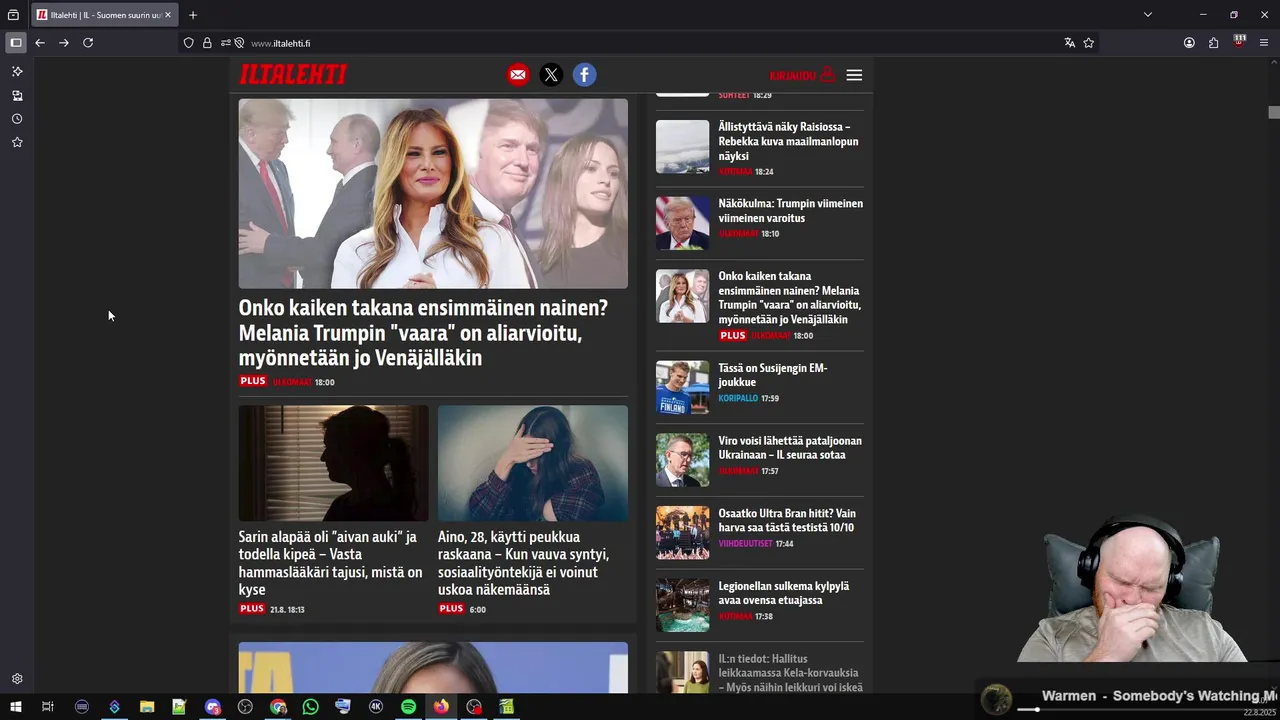Click the song progress bar in music overlay

pyautogui.click(x=1145, y=709)
